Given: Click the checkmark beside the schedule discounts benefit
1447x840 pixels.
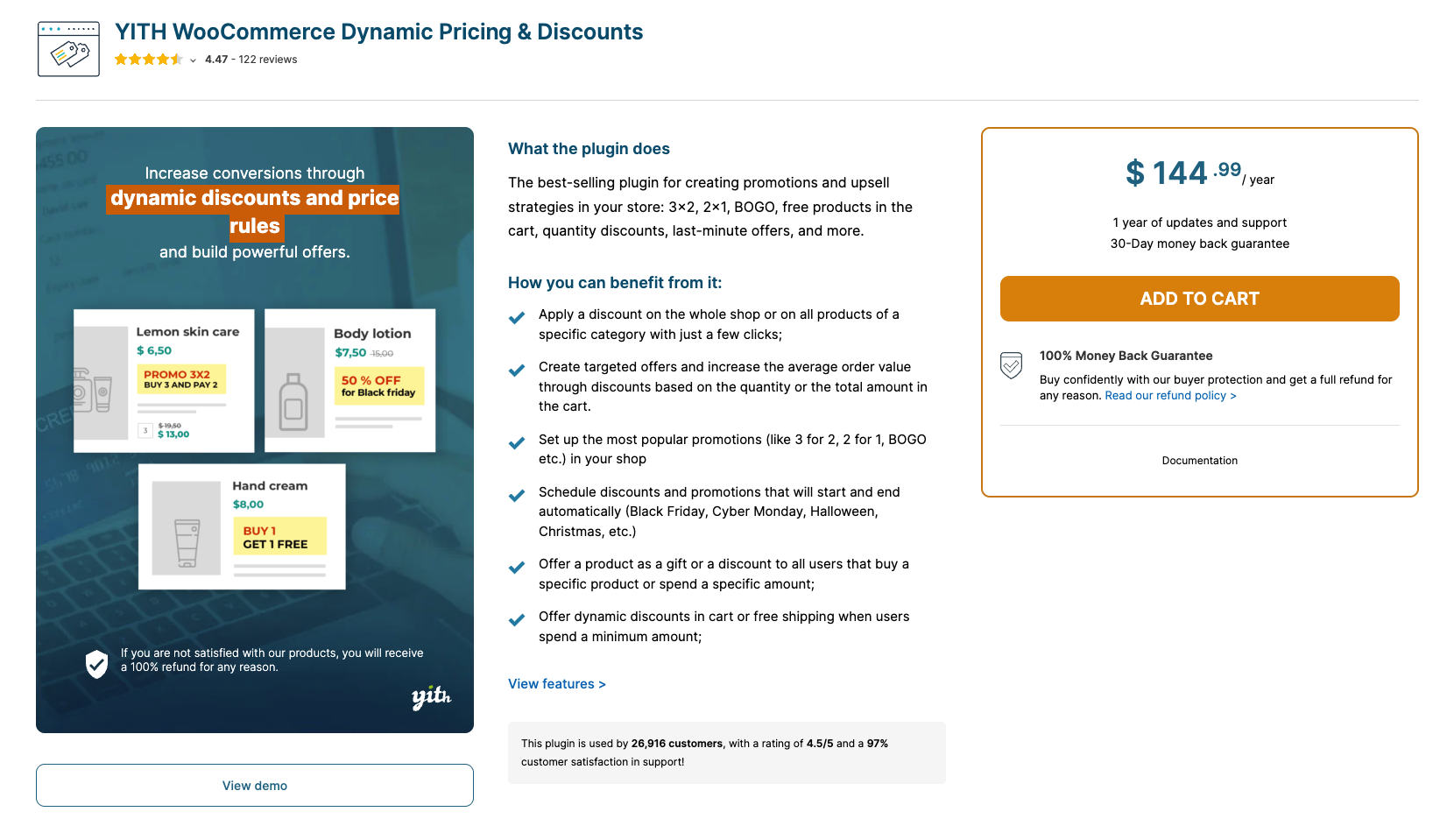Looking at the screenshot, I should [x=517, y=495].
